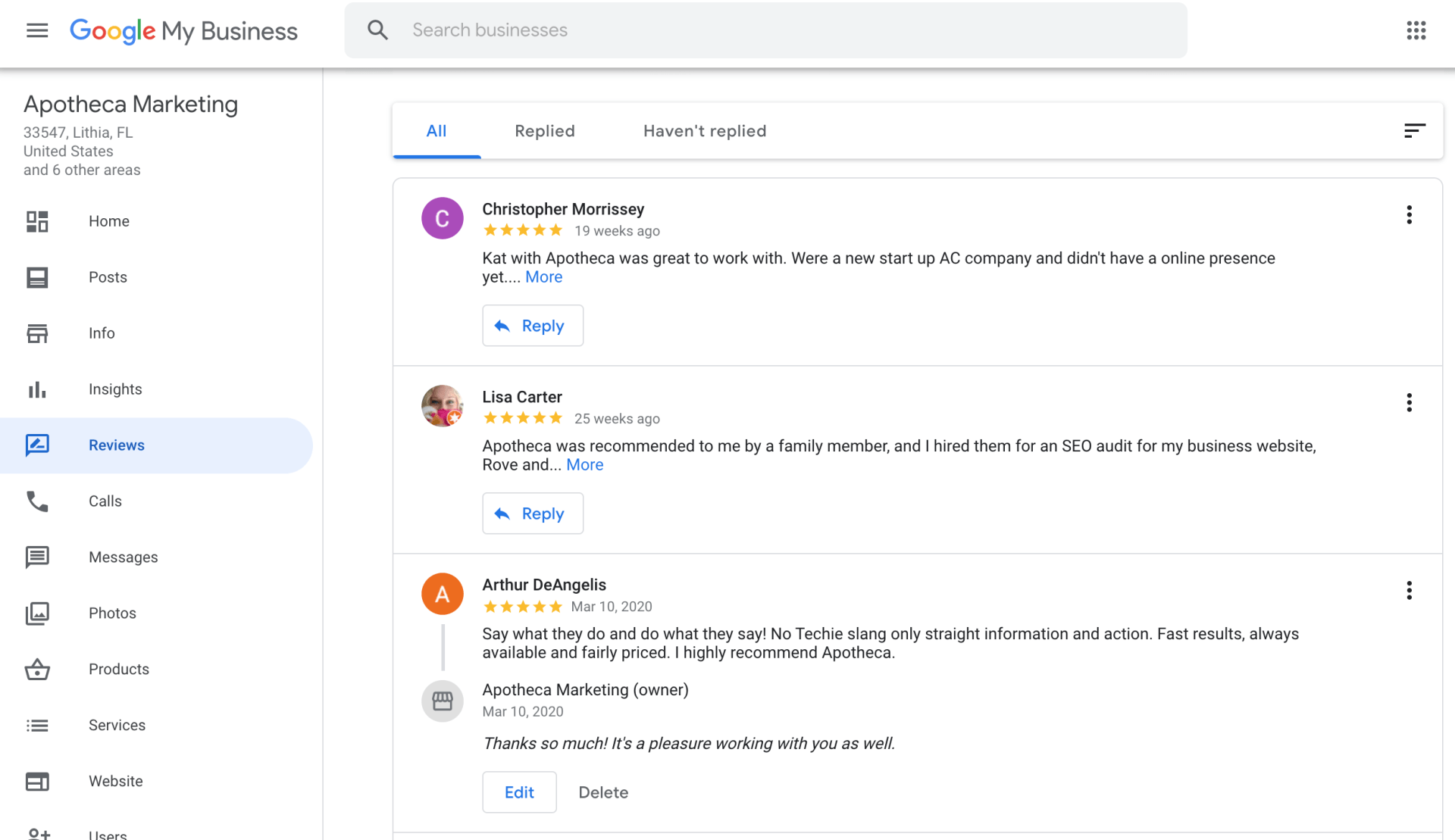Reply to Christopher Morrissey's review

[x=533, y=326]
